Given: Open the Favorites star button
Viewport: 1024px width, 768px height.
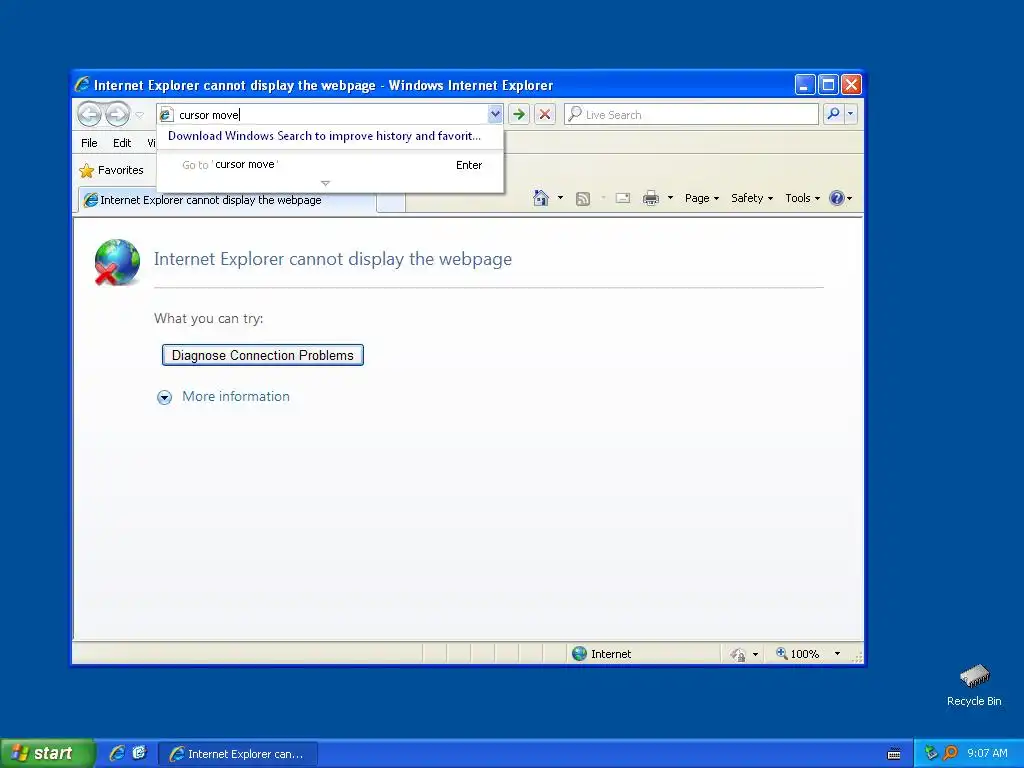Looking at the screenshot, I should (x=112, y=170).
